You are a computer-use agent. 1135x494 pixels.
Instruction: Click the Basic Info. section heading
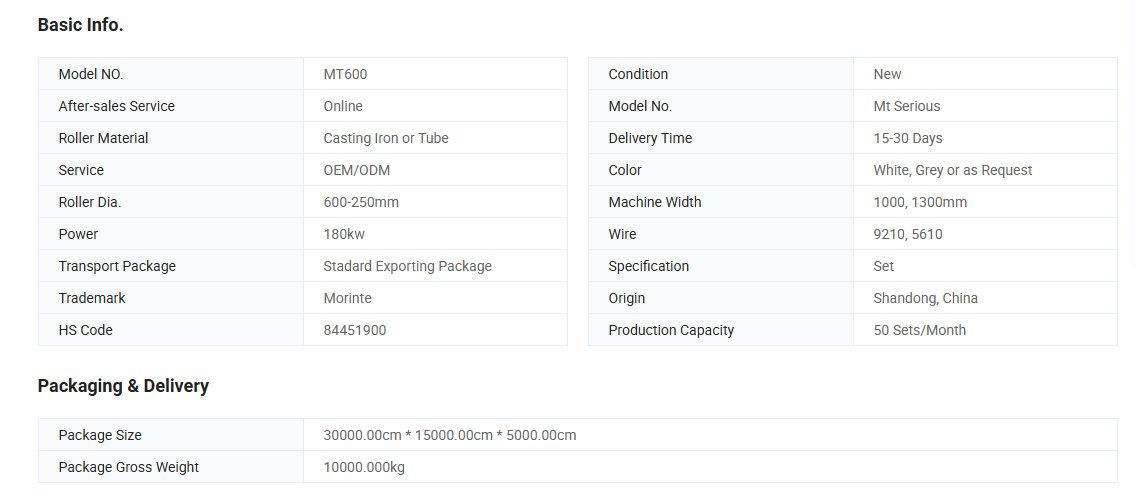(x=80, y=25)
